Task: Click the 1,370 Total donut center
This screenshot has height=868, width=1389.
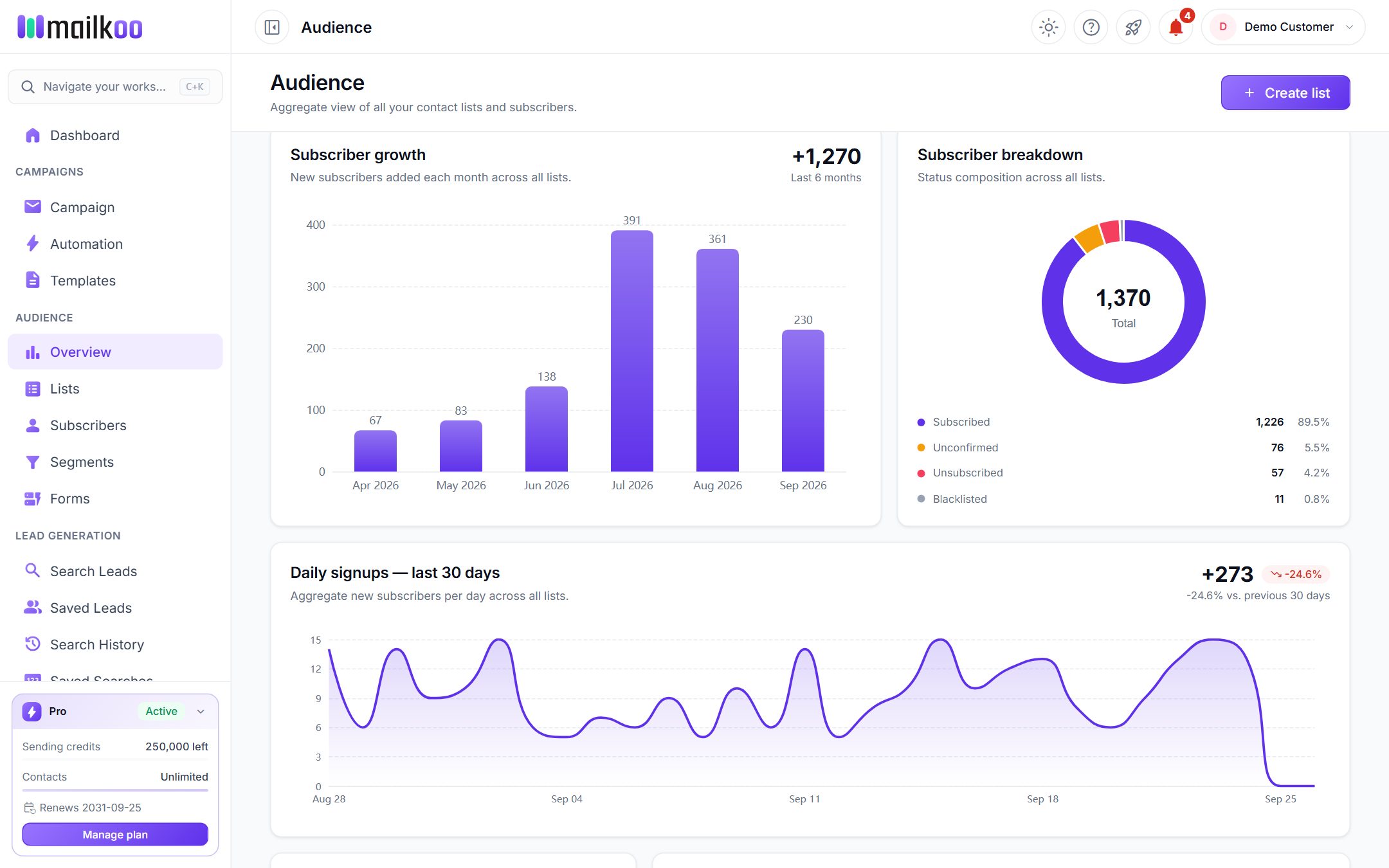Action: pos(1123,307)
